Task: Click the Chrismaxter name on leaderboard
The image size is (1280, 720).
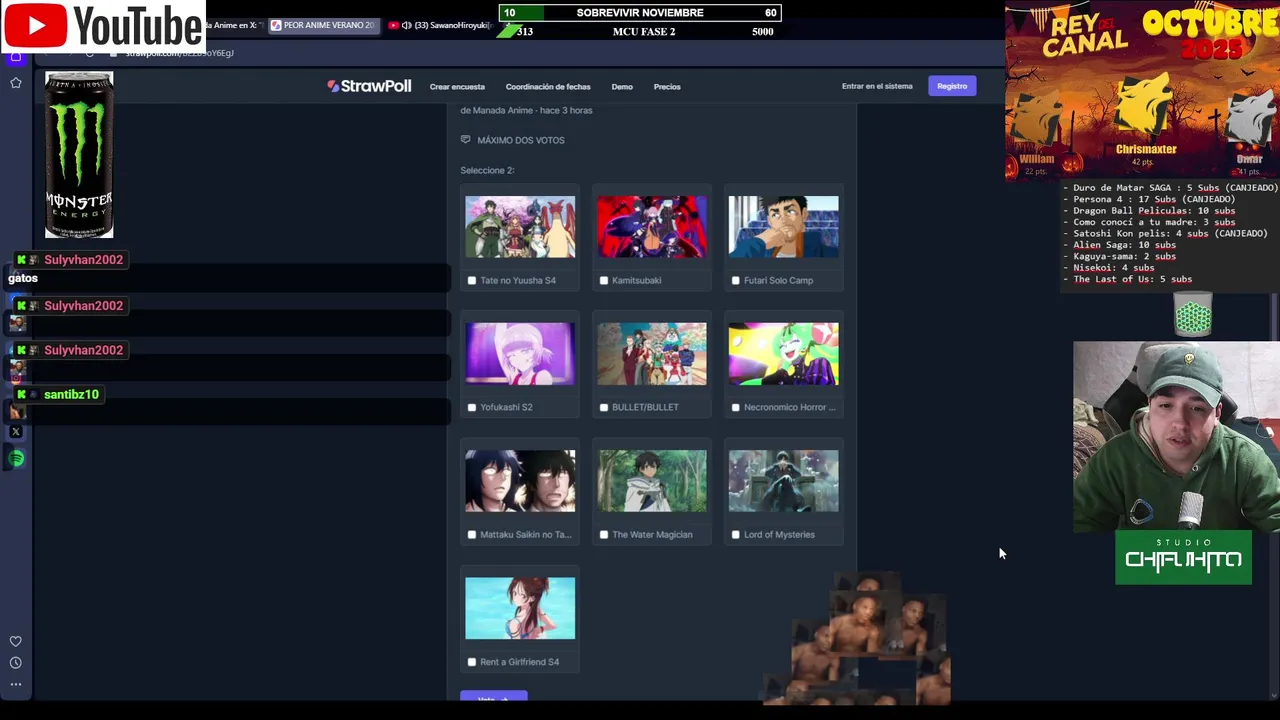Action: pos(1146,149)
